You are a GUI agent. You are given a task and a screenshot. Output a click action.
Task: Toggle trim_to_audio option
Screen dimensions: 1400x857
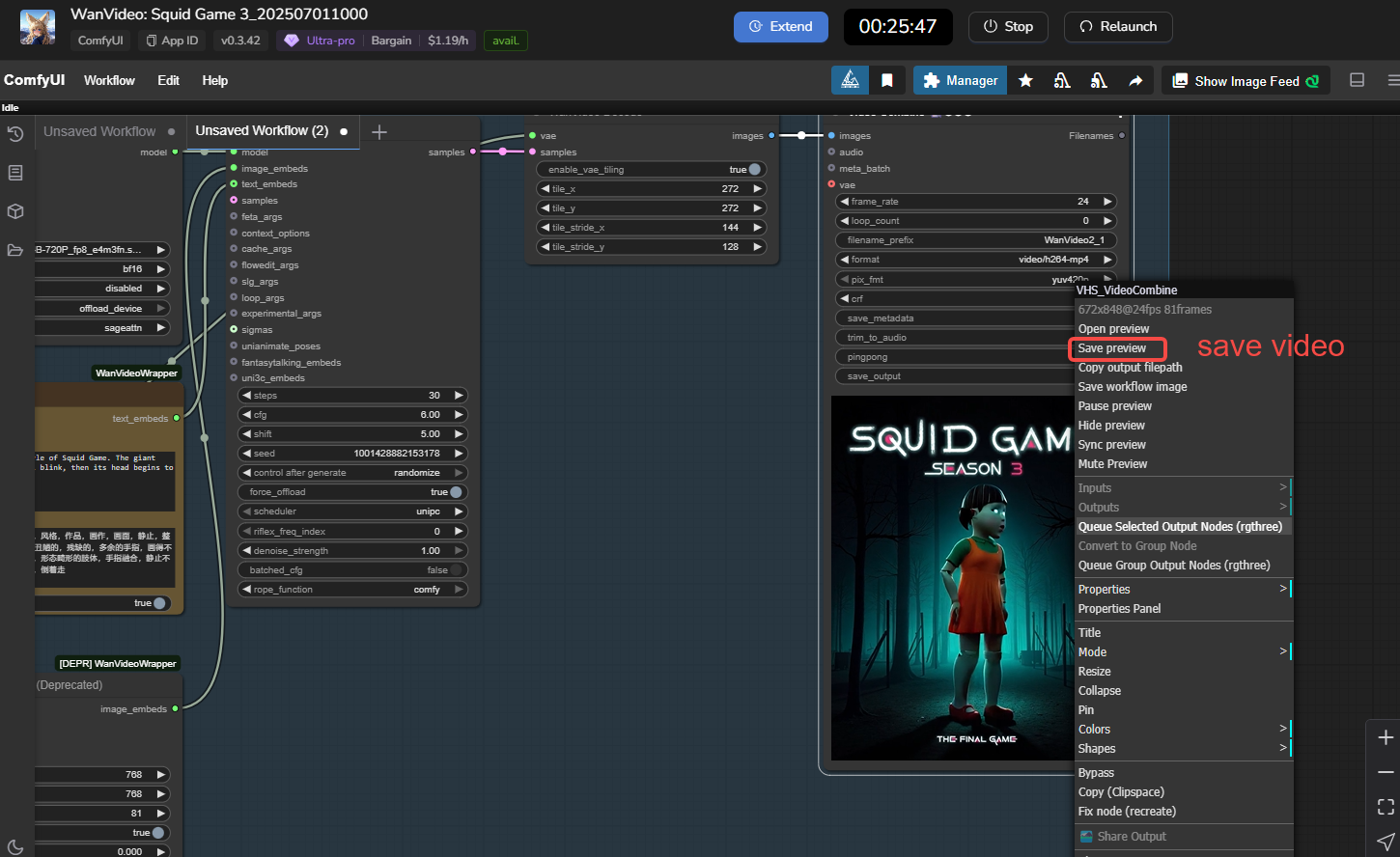pos(954,338)
